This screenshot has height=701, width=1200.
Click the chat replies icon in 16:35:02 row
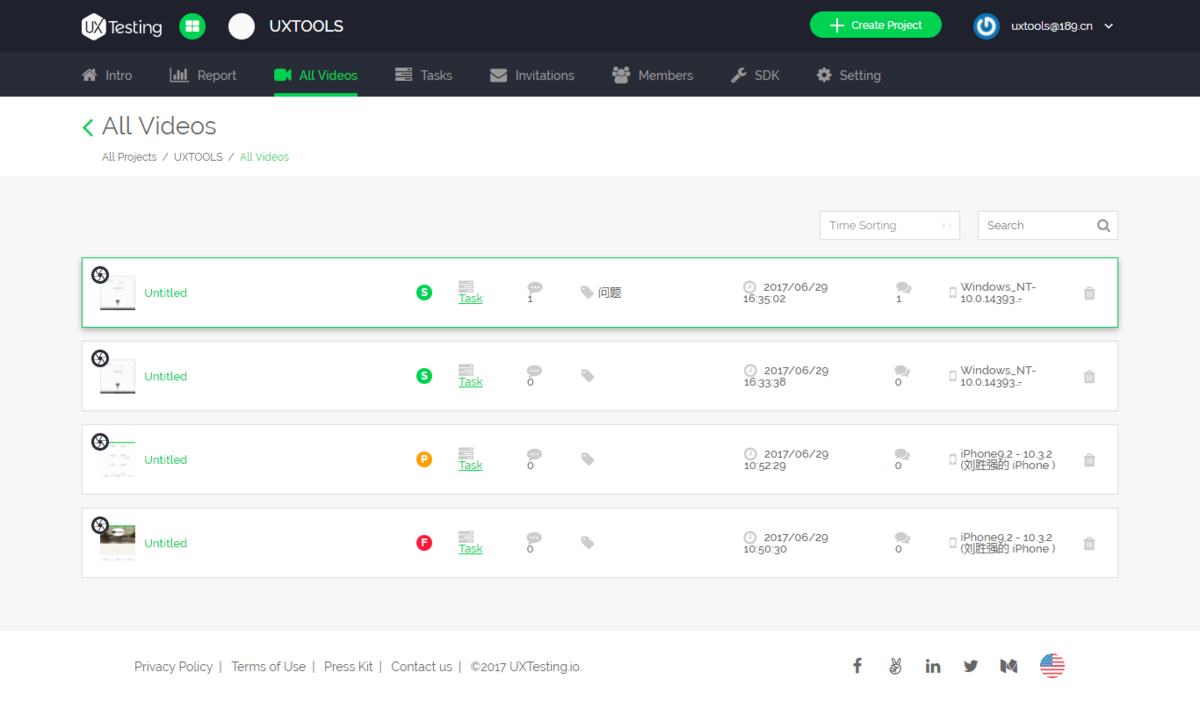pyautogui.click(x=903, y=288)
